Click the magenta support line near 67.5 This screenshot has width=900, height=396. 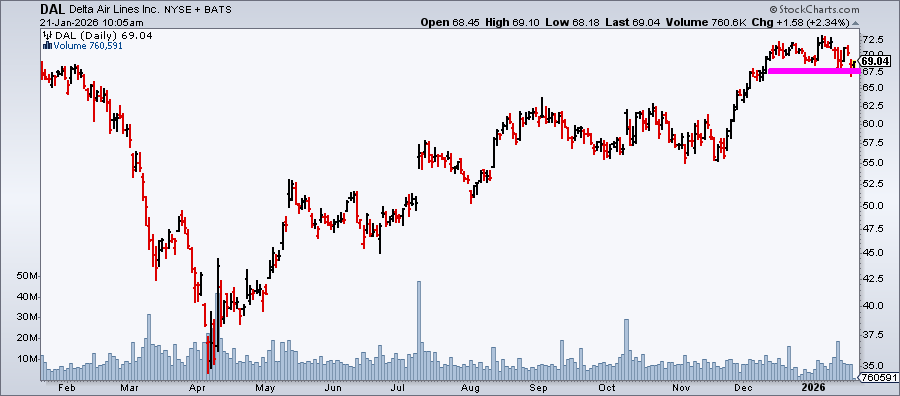pos(813,71)
